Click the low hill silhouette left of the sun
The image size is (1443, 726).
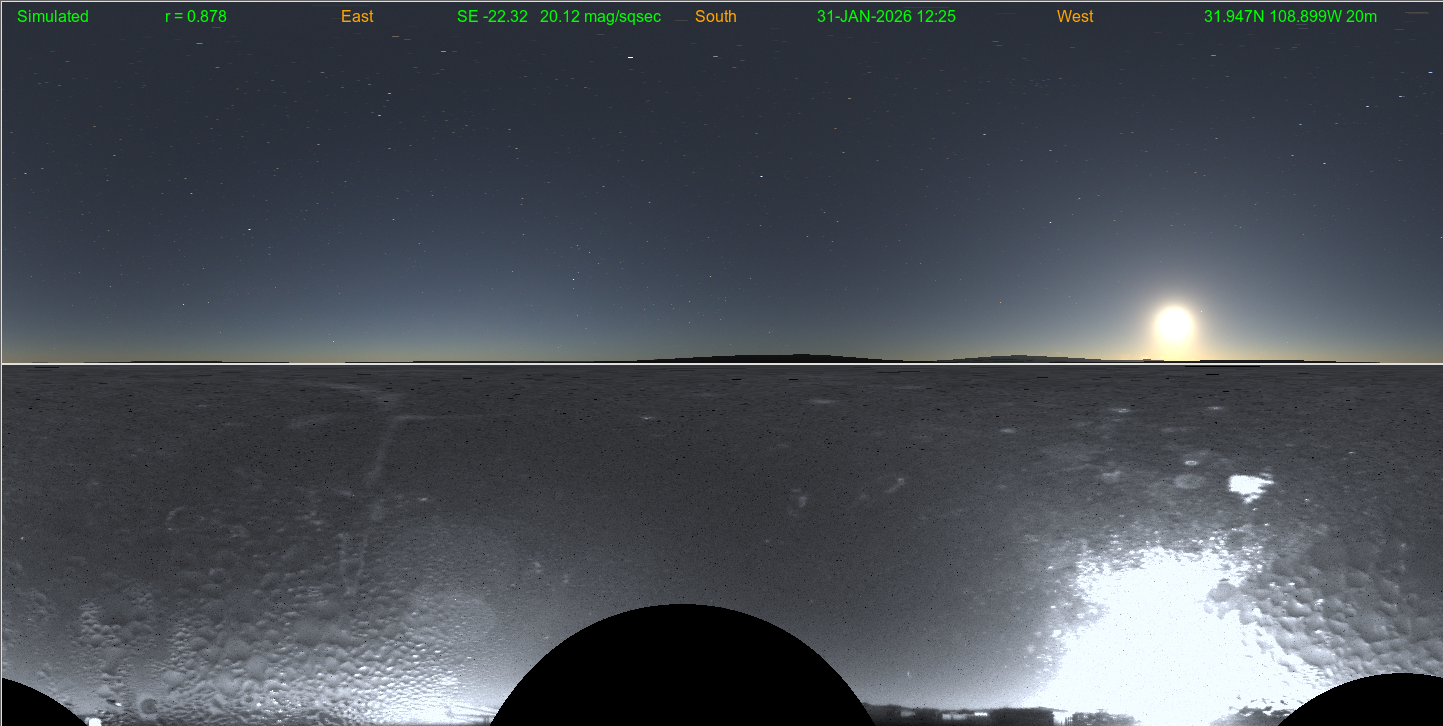1020,358
